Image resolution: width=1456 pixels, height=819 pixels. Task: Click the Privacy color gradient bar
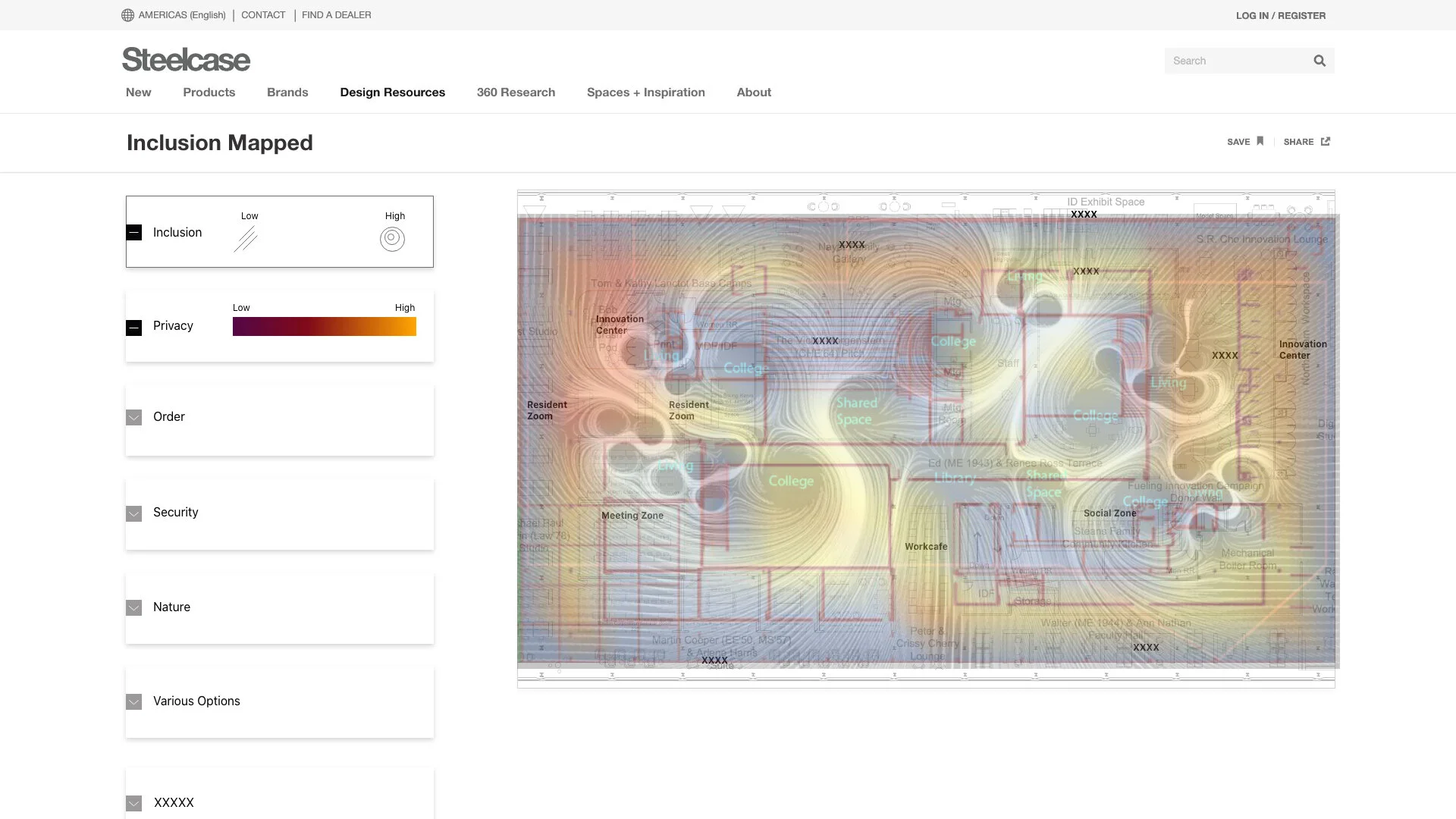coord(324,327)
